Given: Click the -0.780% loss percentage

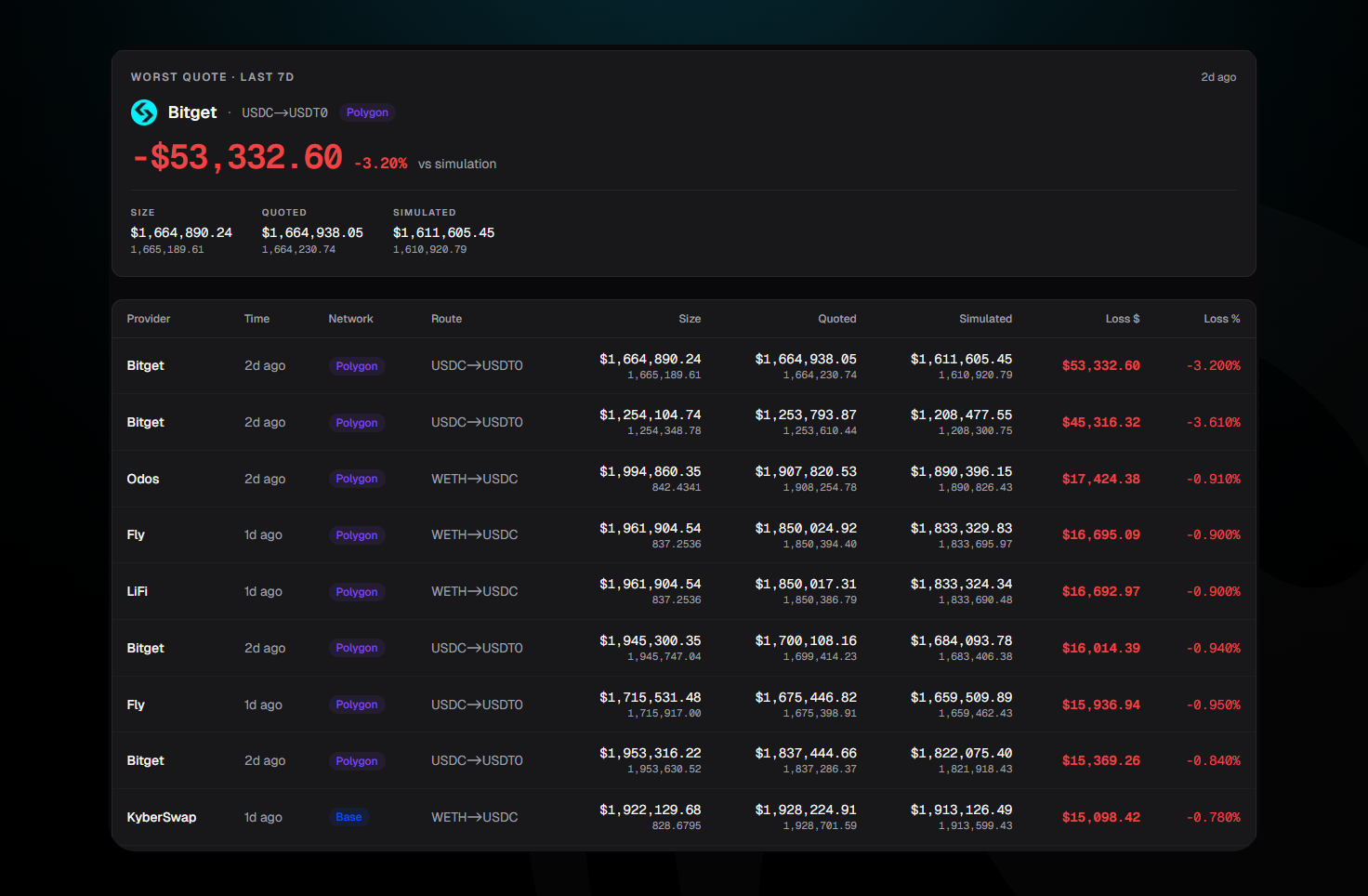Looking at the screenshot, I should [x=1214, y=817].
